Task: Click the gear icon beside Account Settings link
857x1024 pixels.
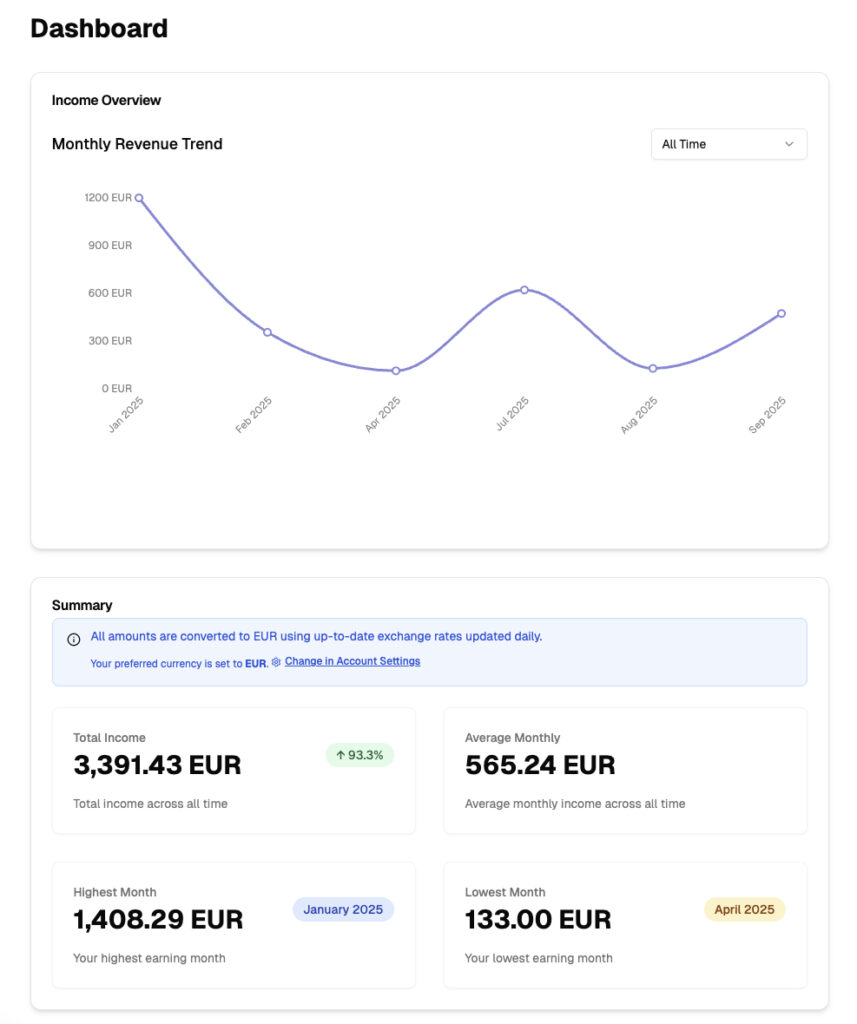Action: coord(276,662)
